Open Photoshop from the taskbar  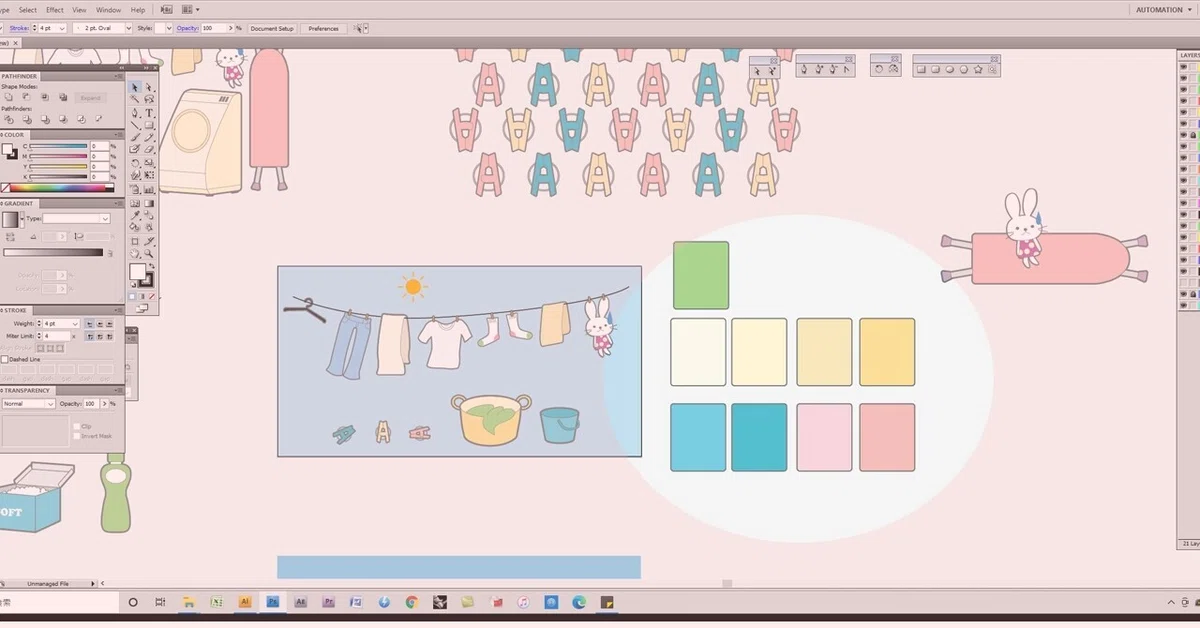coord(272,602)
